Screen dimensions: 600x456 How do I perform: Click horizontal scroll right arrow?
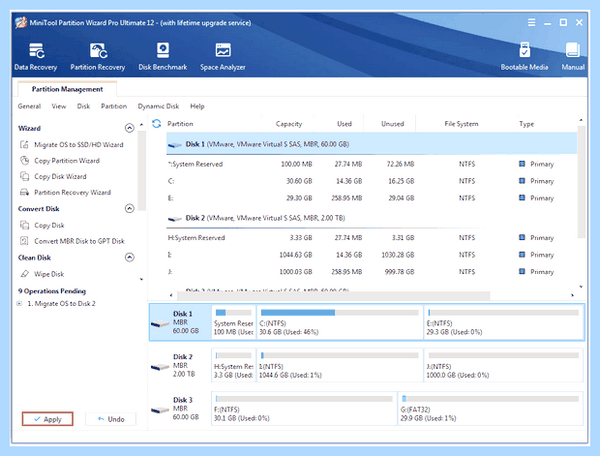[572, 295]
